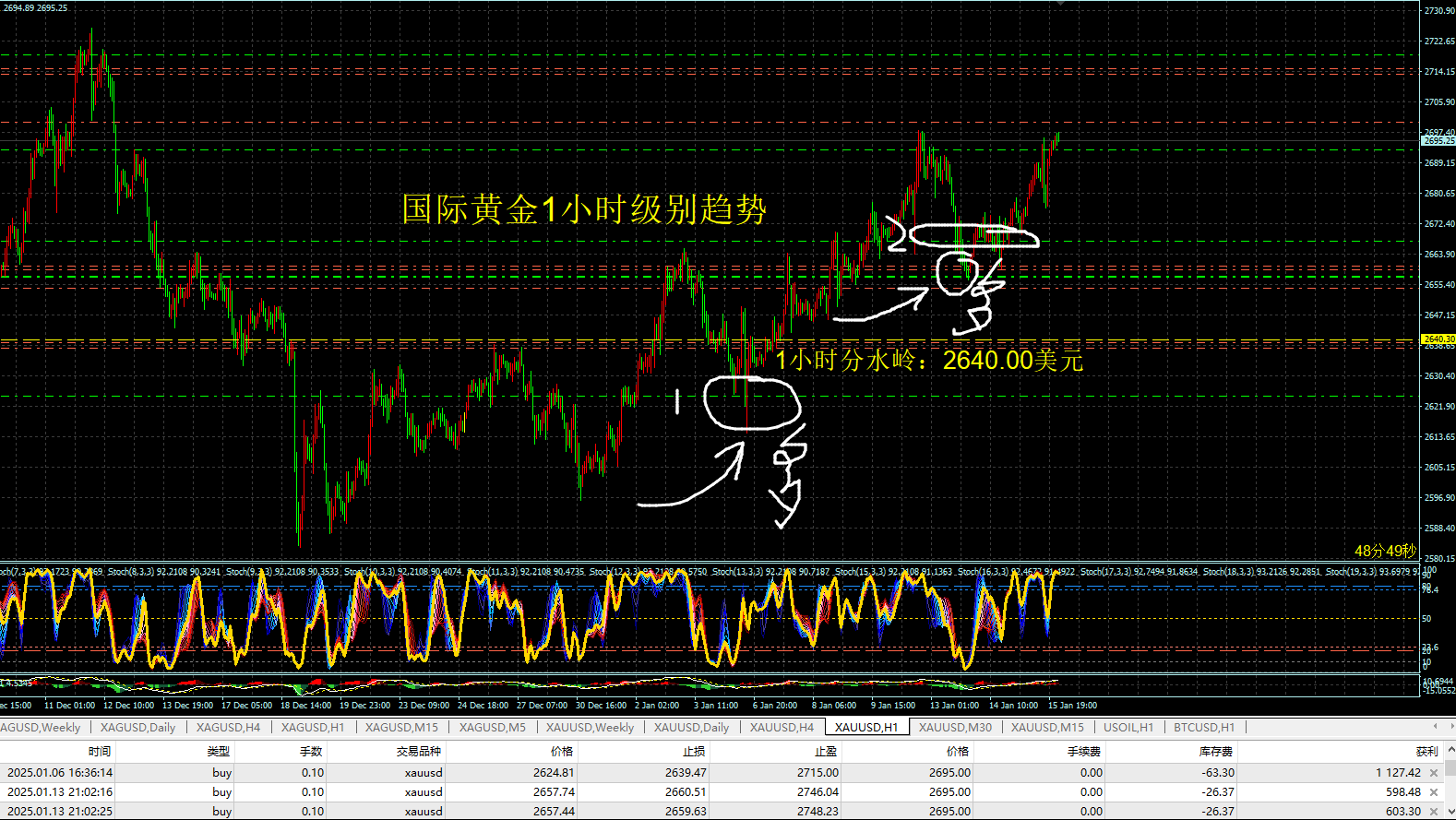Close the buy order opened at 2657.44
1456x820 pixels.
tap(1433, 812)
